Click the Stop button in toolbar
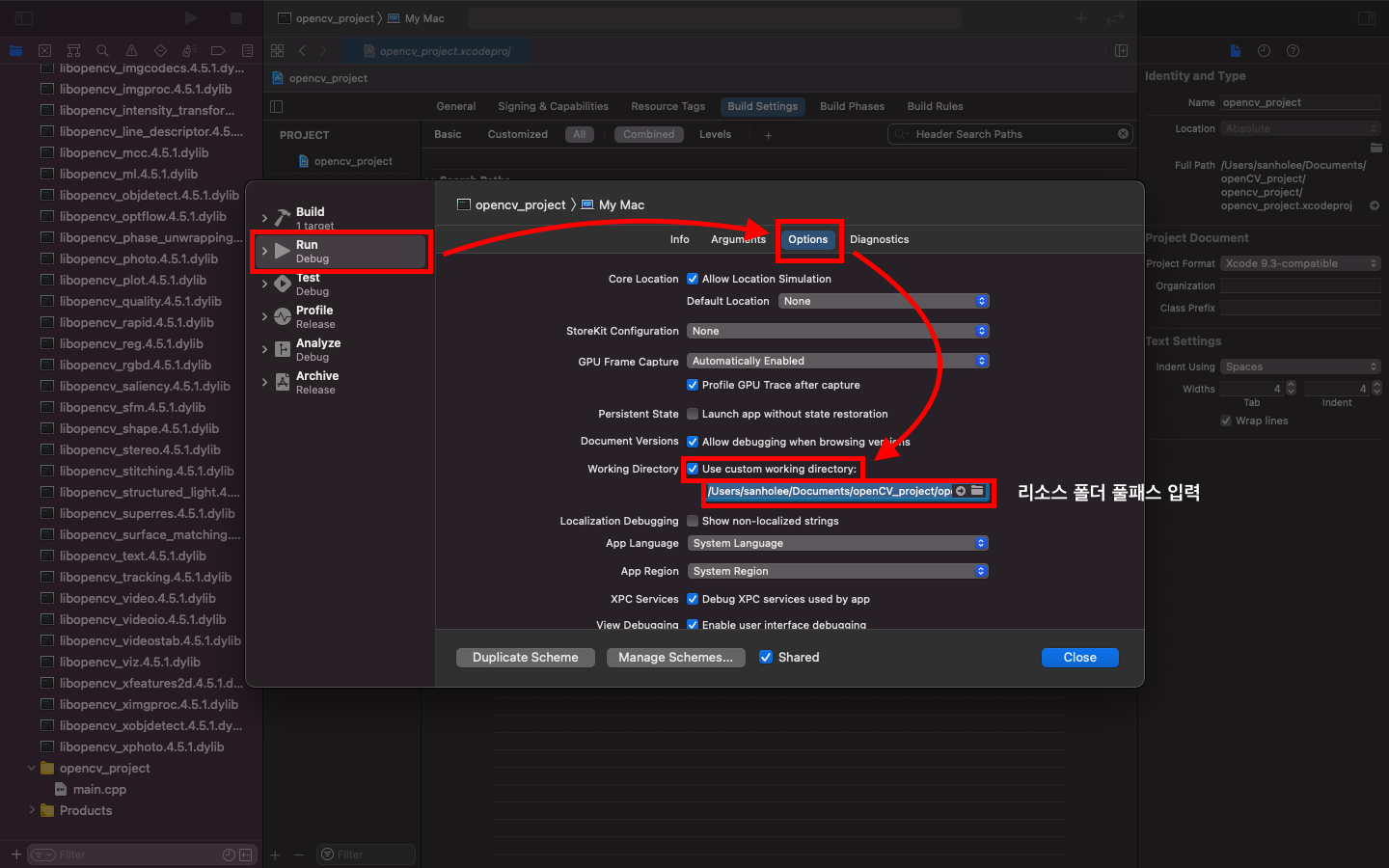Viewport: 1389px width, 868px height. tap(236, 18)
